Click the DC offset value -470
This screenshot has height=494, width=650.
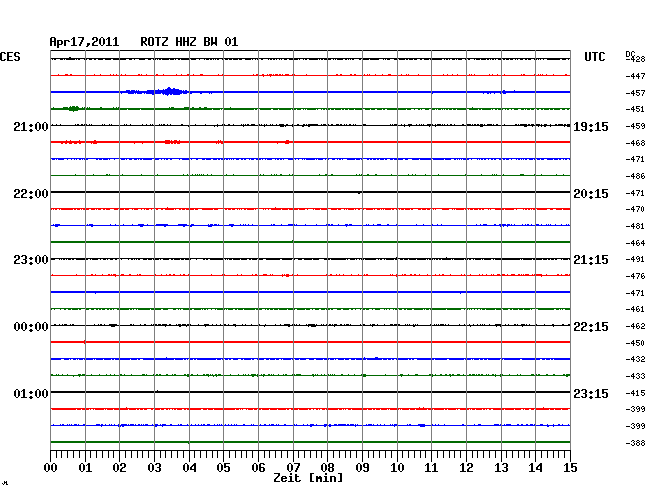(635, 209)
